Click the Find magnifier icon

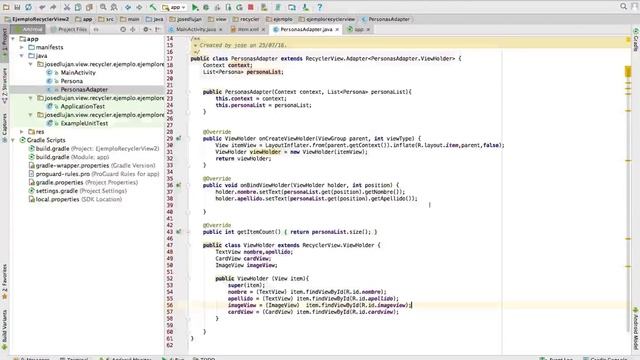point(103,7)
